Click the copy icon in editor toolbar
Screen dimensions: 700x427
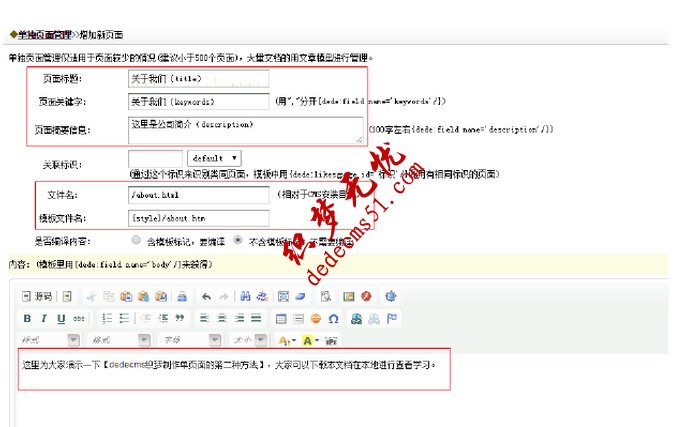click(x=108, y=296)
